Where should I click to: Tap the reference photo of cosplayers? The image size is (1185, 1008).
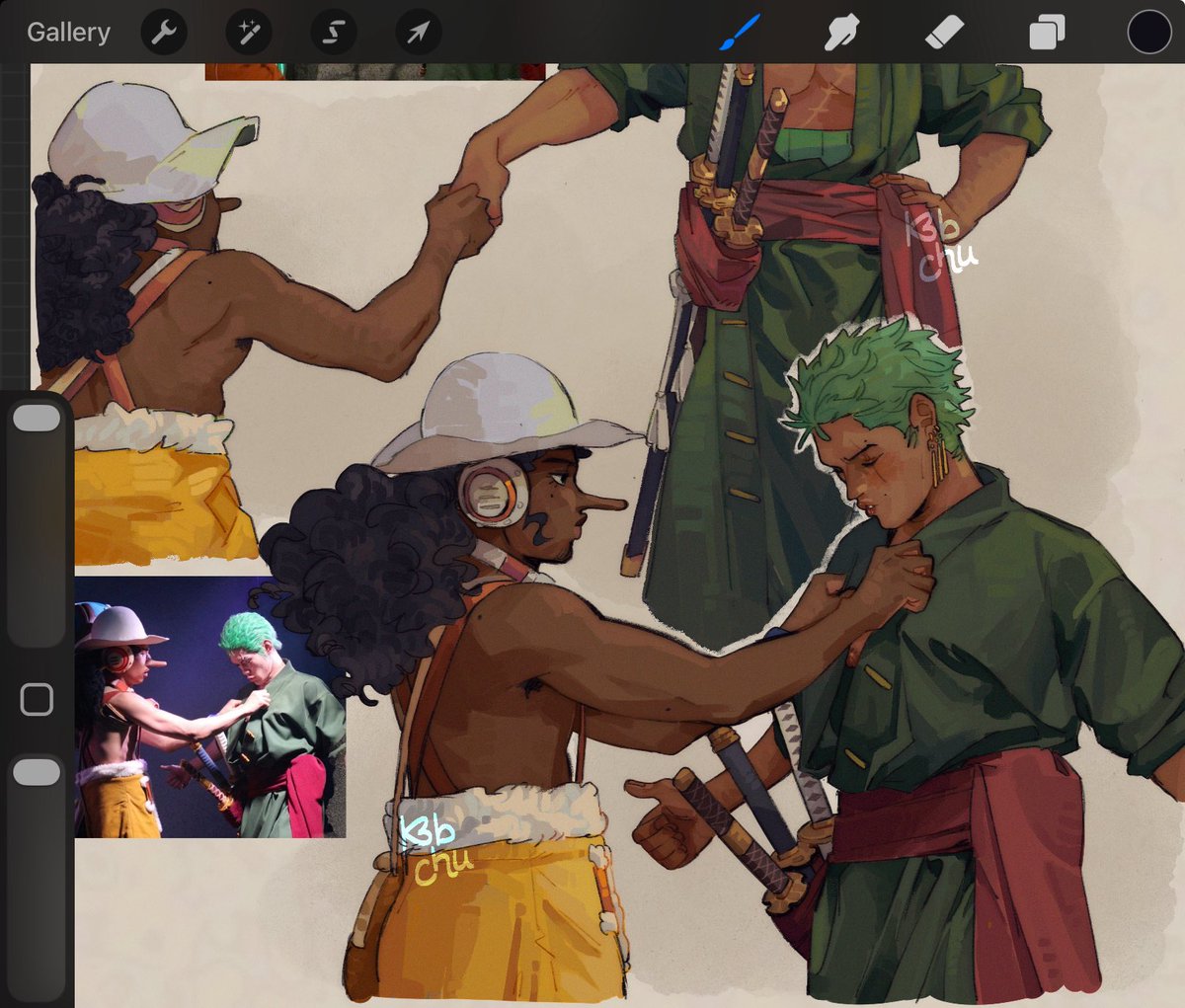click(210, 707)
